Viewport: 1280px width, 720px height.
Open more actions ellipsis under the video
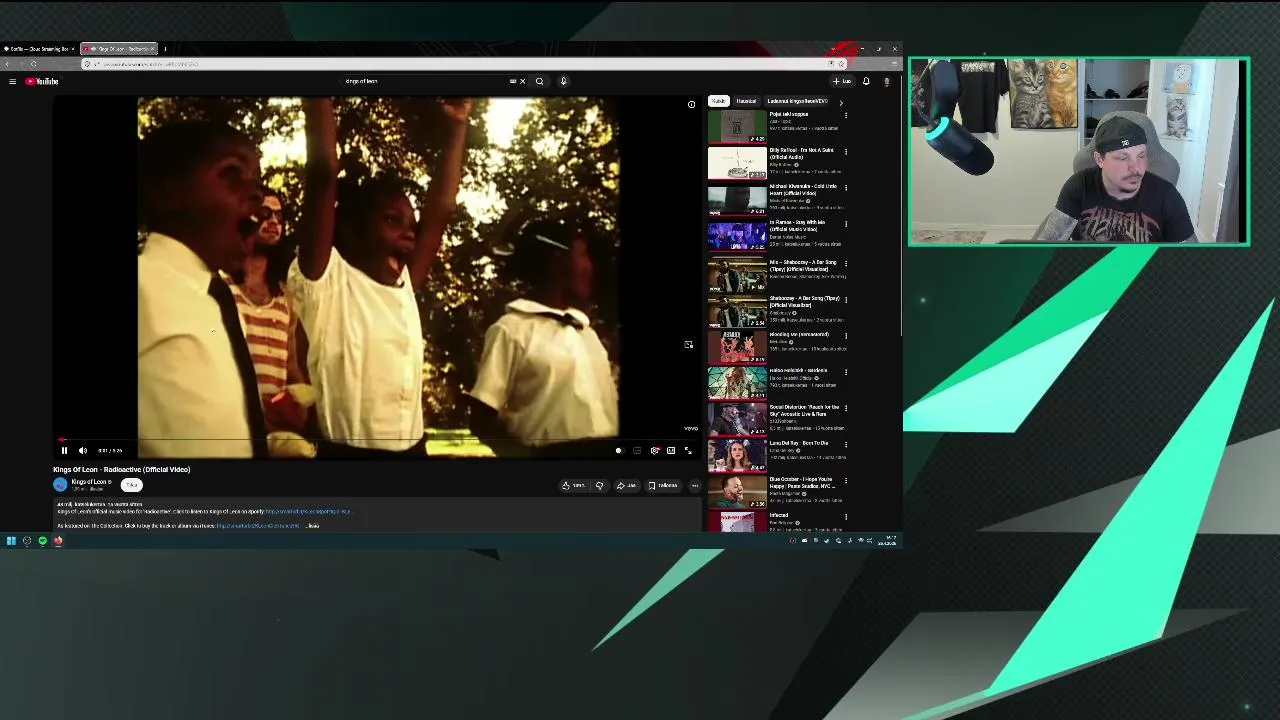695,486
